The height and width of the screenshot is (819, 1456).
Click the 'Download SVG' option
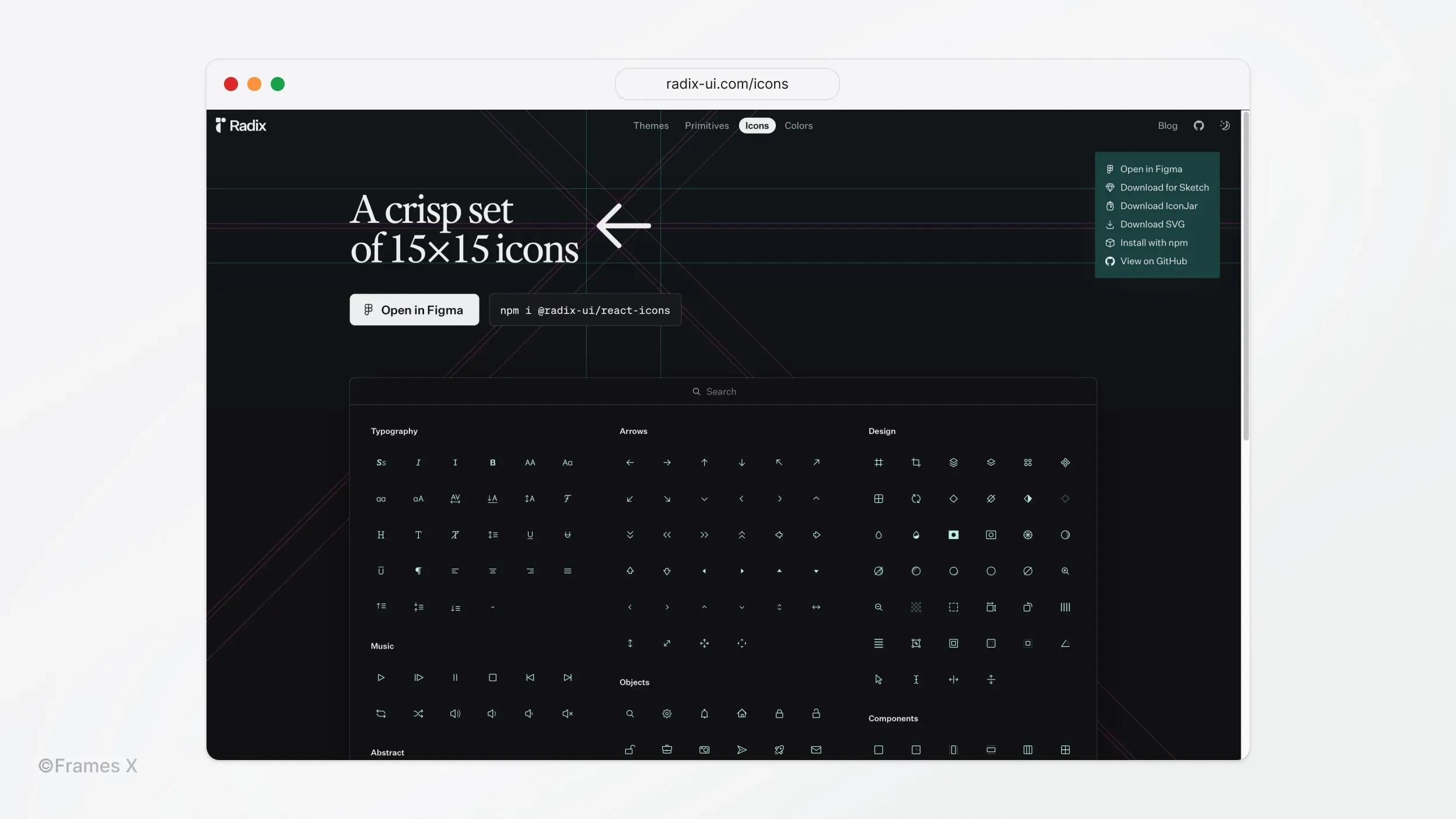pyautogui.click(x=1152, y=224)
